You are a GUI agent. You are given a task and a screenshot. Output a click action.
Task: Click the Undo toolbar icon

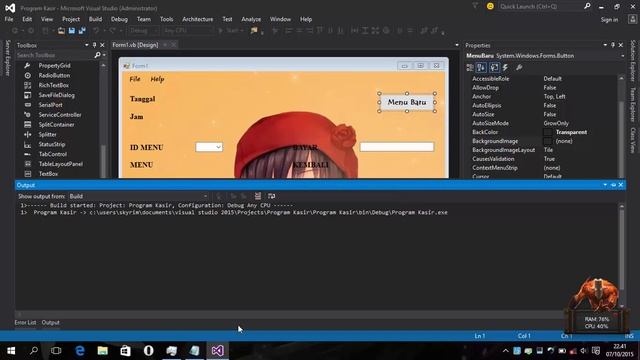(x=96, y=31)
